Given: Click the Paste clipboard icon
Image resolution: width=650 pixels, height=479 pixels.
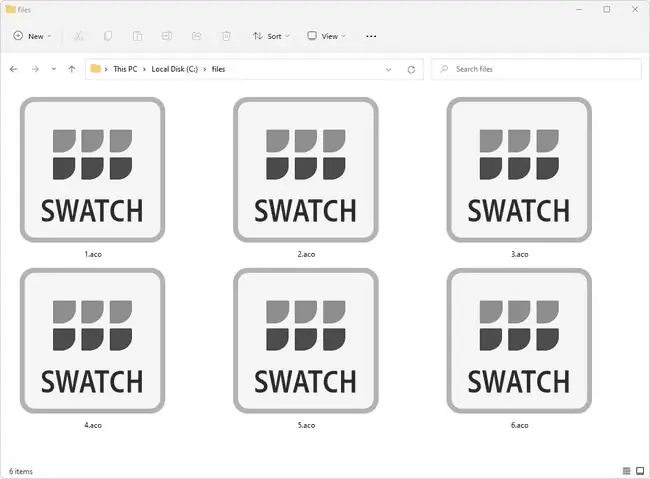Looking at the screenshot, I should pyautogui.click(x=137, y=36).
